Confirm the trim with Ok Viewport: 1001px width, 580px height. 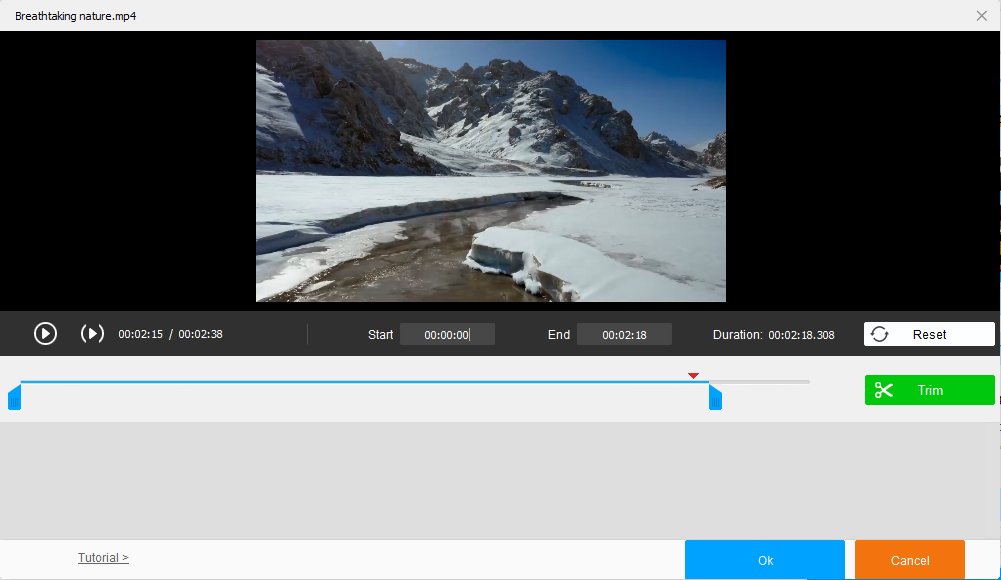coord(764,560)
